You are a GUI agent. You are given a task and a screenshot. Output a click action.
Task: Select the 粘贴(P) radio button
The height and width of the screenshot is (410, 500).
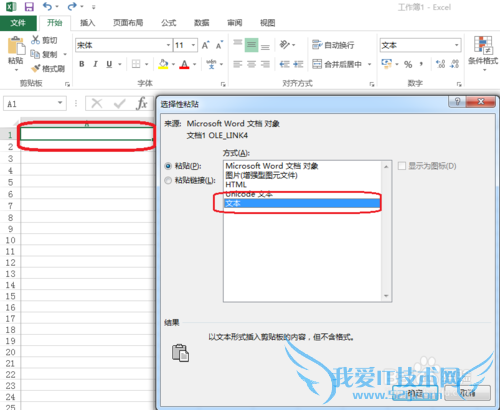click(168, 166)
